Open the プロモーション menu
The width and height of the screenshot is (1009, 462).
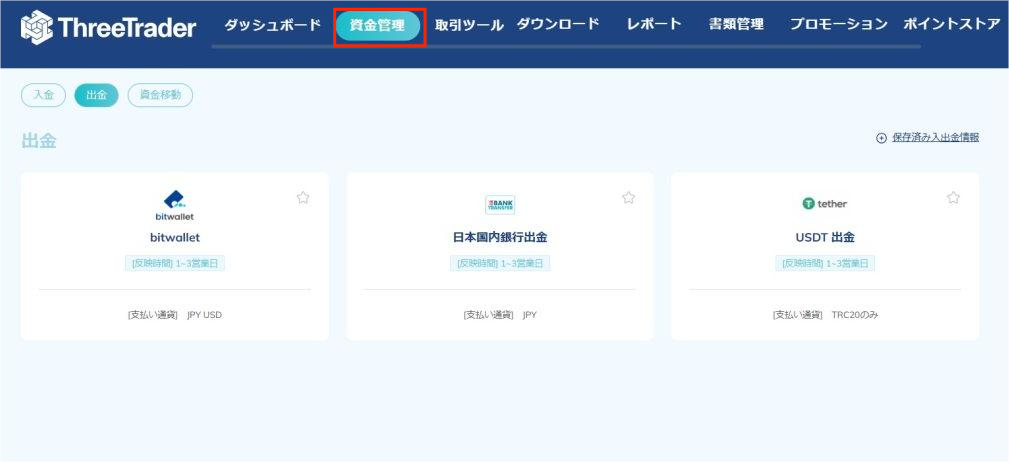coord(838,24)
